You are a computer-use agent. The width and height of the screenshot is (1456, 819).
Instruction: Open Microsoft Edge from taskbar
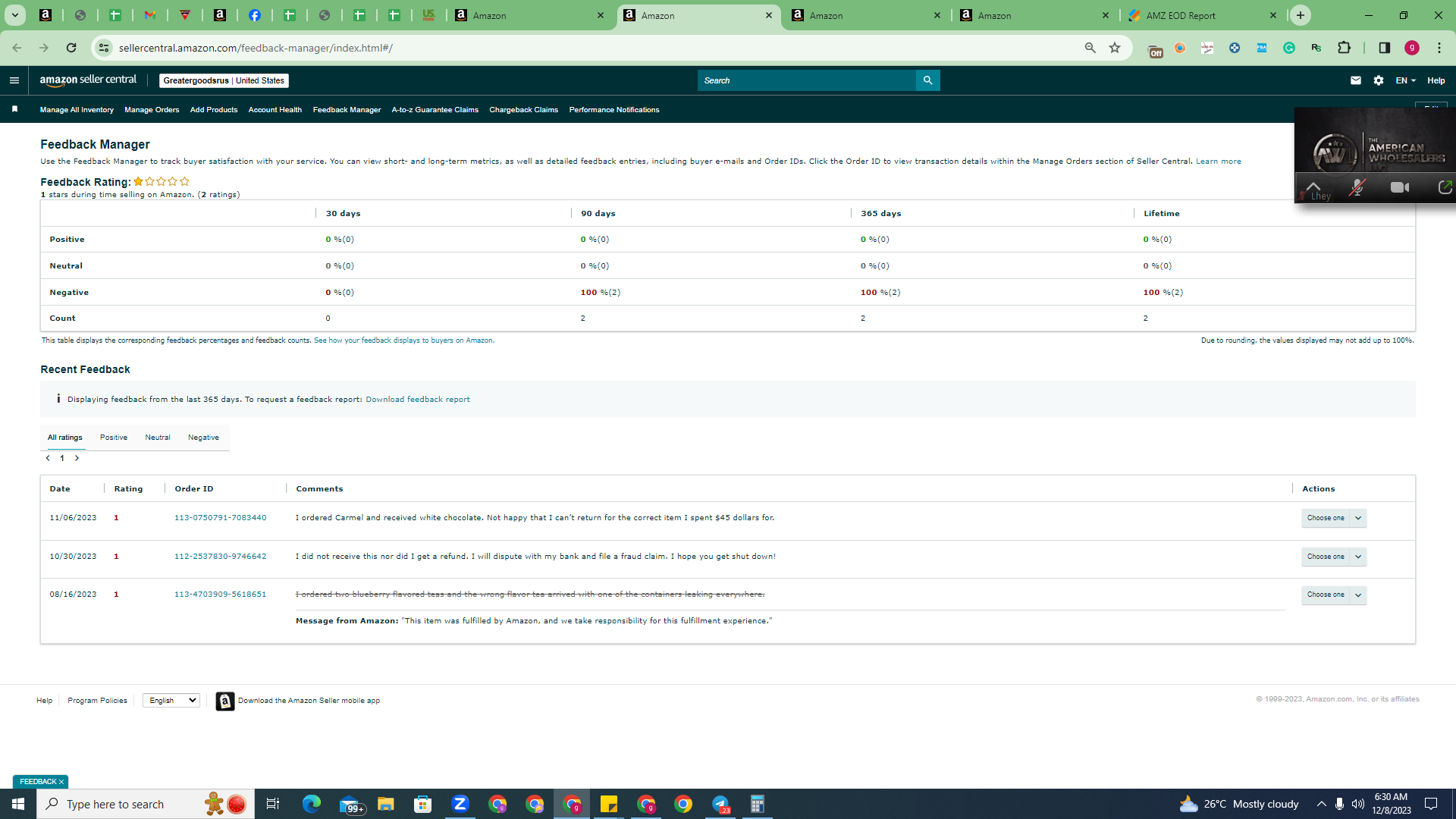pos(312,804)
